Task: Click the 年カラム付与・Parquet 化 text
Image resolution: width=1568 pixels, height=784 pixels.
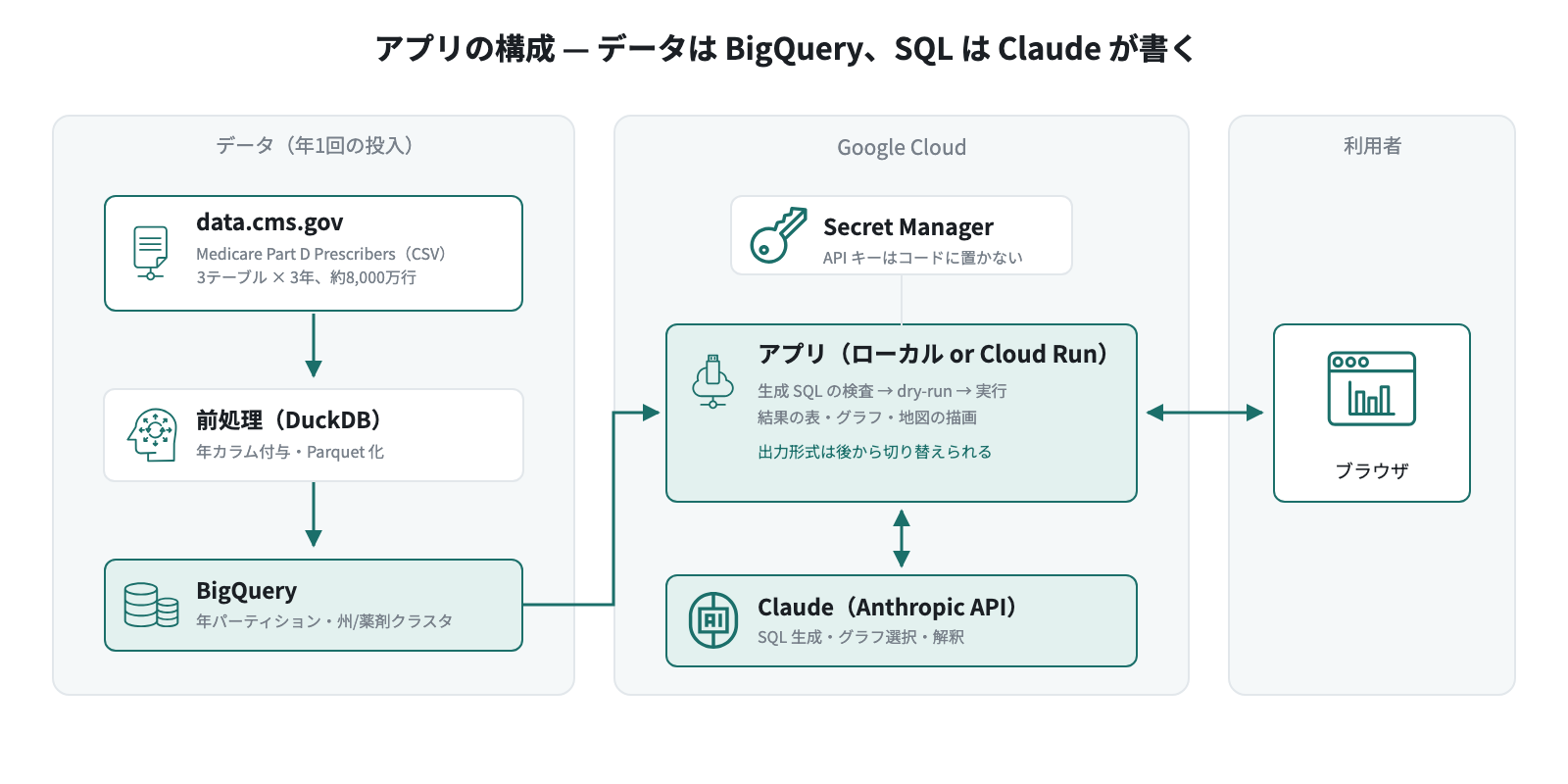Action: [290, 452]
